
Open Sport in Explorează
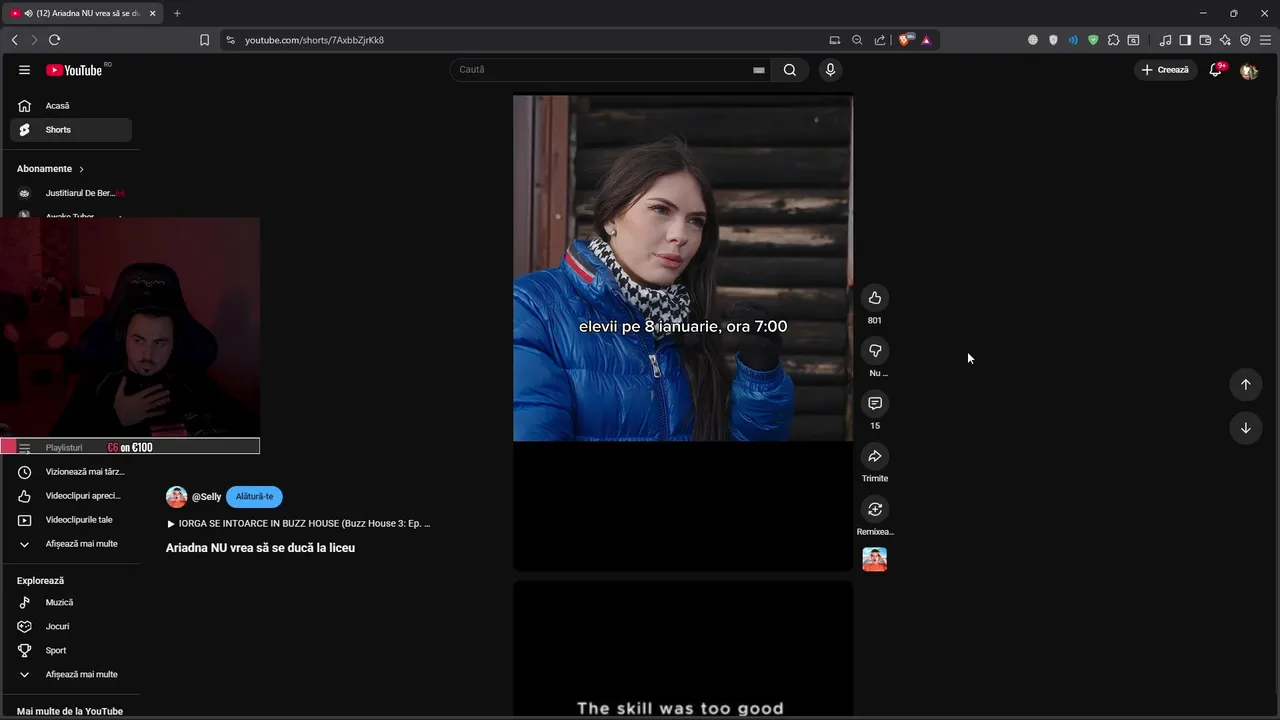pyautogui.click(x=71, y=651)
